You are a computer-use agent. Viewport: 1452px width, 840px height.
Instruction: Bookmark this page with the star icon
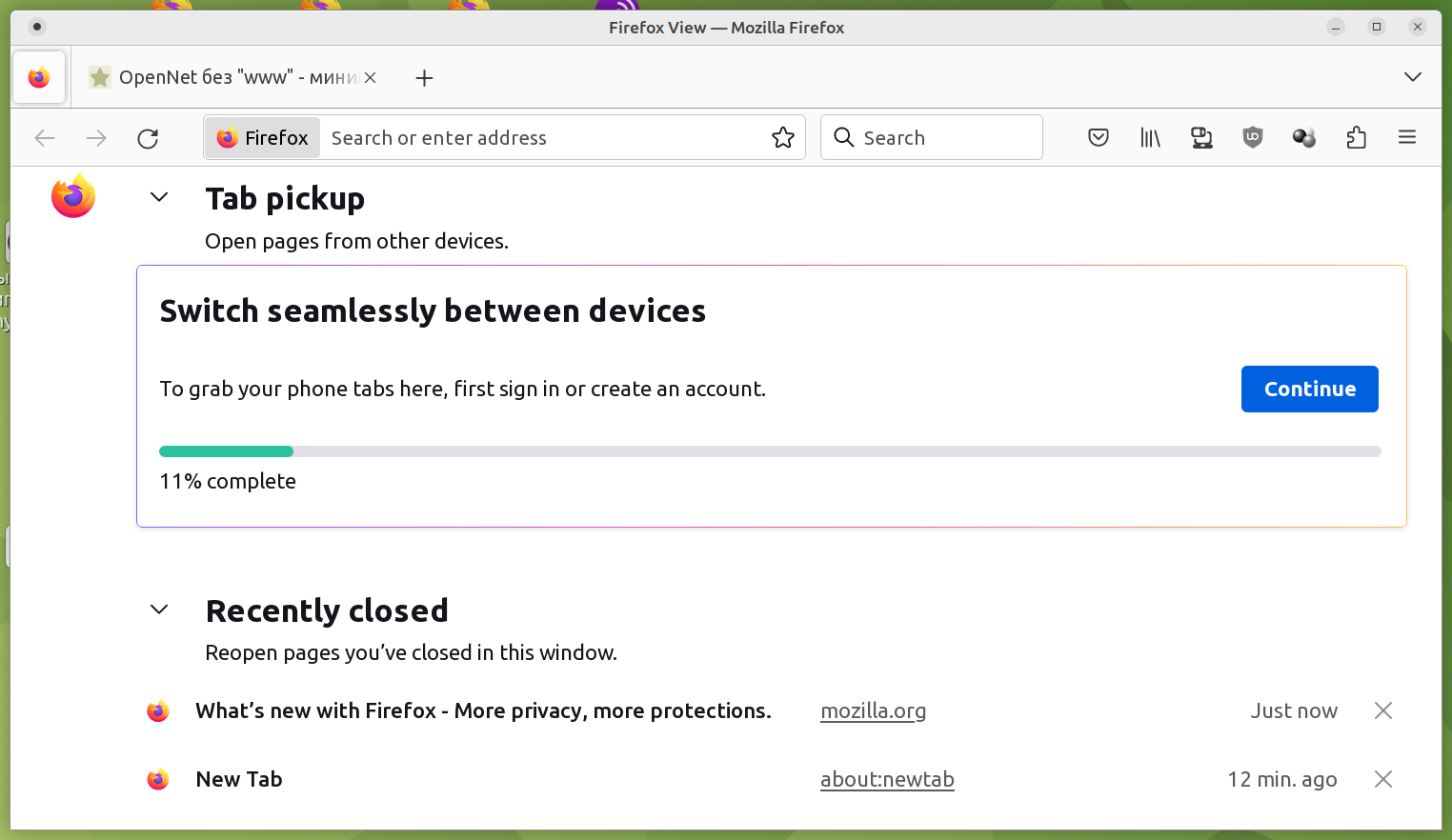point(783,138)
